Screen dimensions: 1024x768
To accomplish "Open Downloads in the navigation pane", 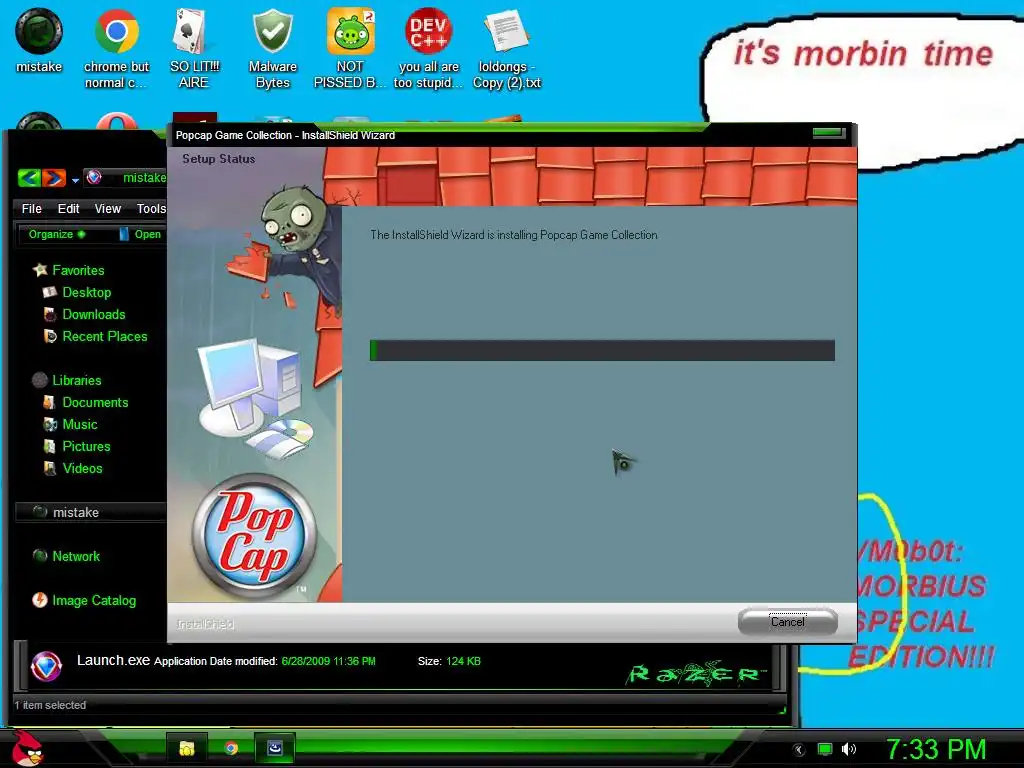I will coord(93,314).
